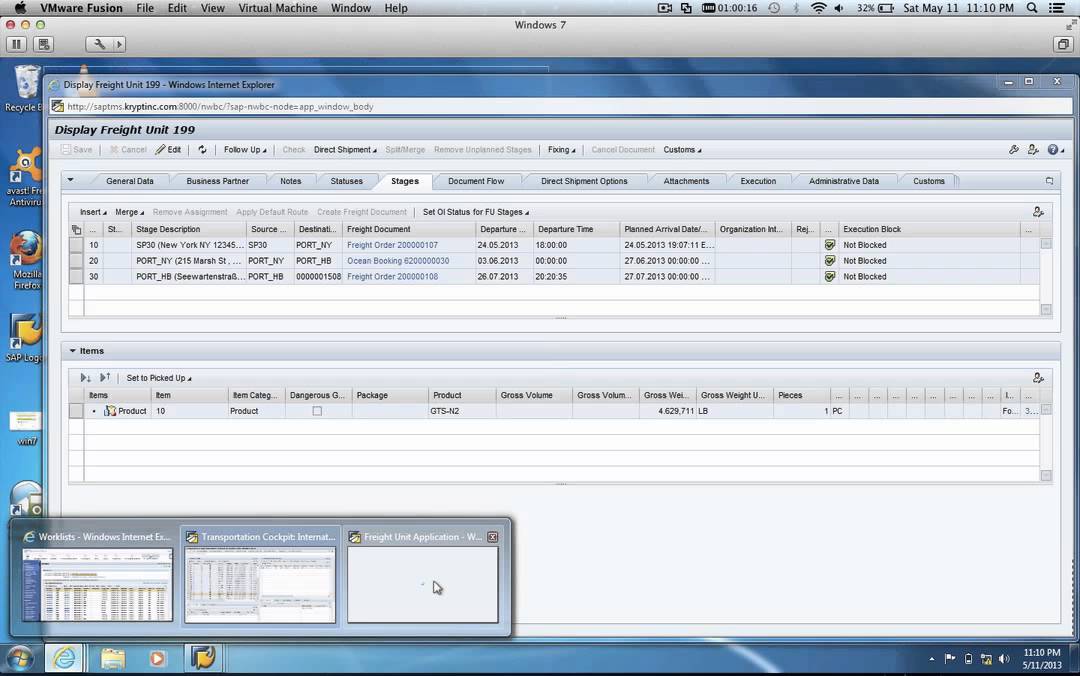Viewport: 1080px width, 676px height.
Task: Click the VMware snapshot button
Action: pos(43,44)
